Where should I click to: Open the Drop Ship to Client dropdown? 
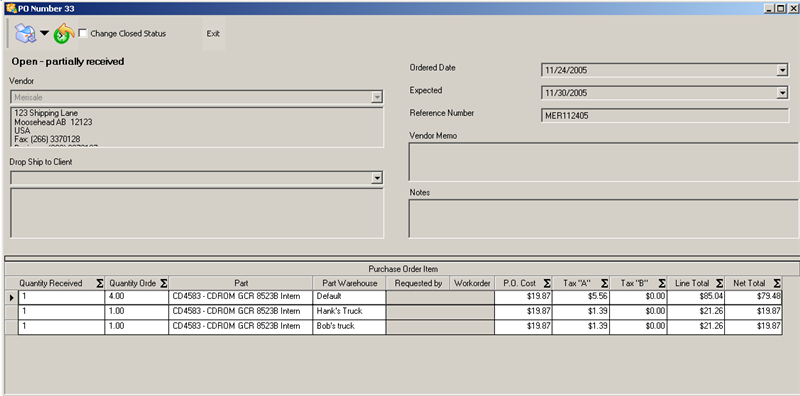[377, 178]
